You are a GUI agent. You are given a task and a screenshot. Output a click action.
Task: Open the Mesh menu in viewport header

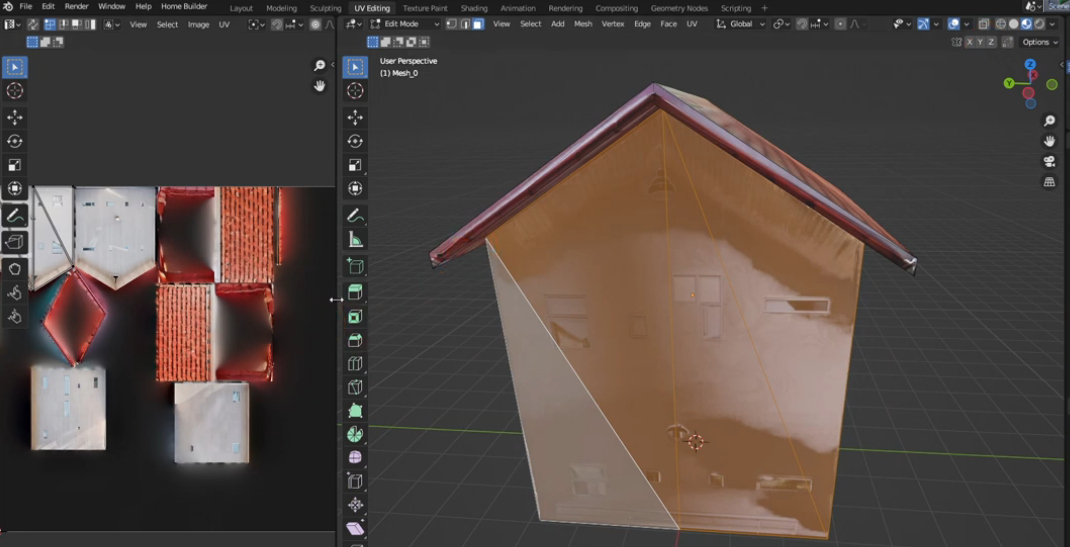583,24
